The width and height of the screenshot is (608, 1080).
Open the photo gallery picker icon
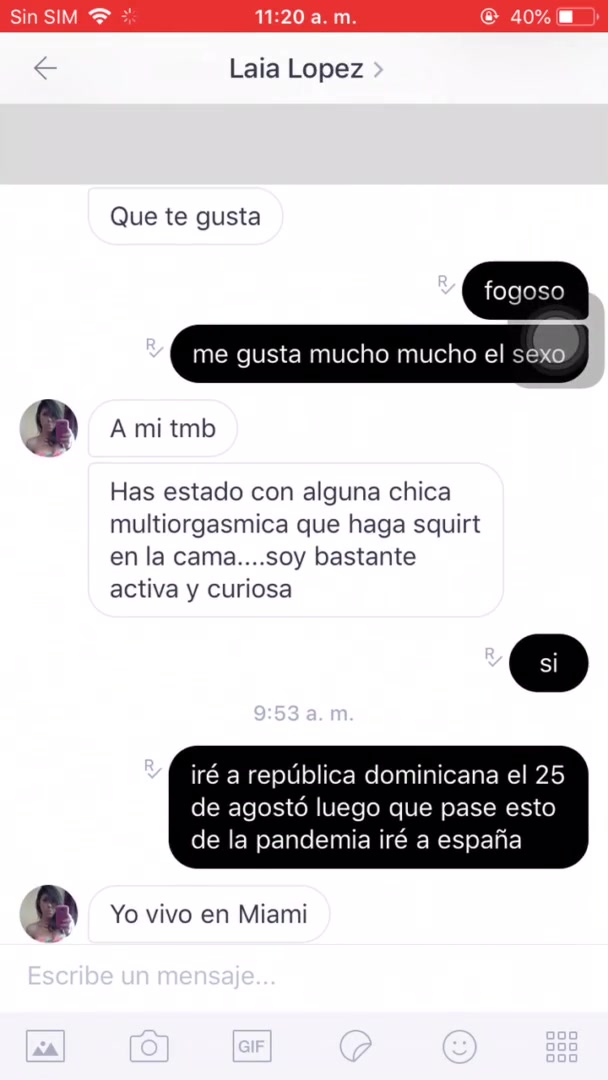pos(45,1046)
